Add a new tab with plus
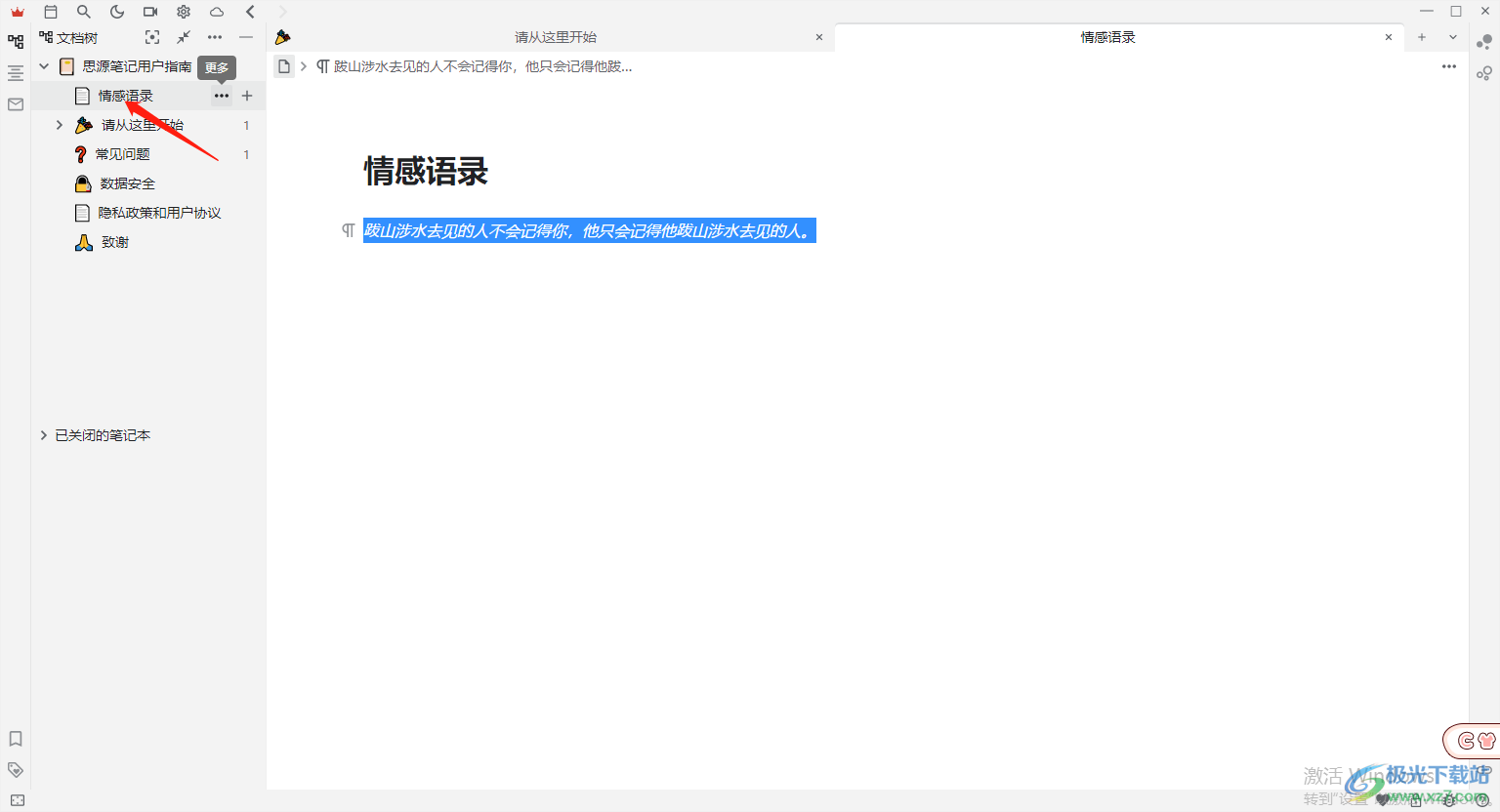The width and height of the screenshot is (1500, 812). click(x=1422, y=37)
